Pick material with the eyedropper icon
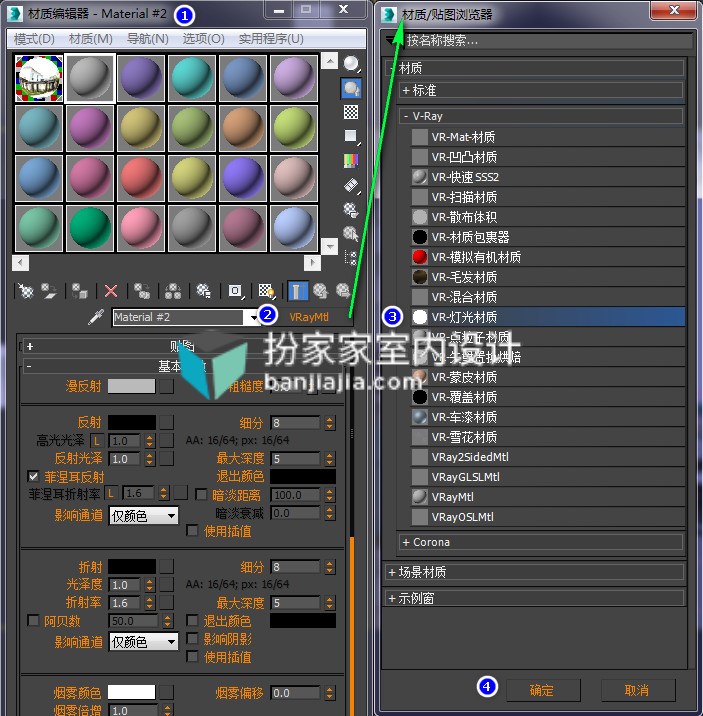Image resolution: width=703 pixels, height=716 pixels. pyautogui.click(x=96, y=316)
